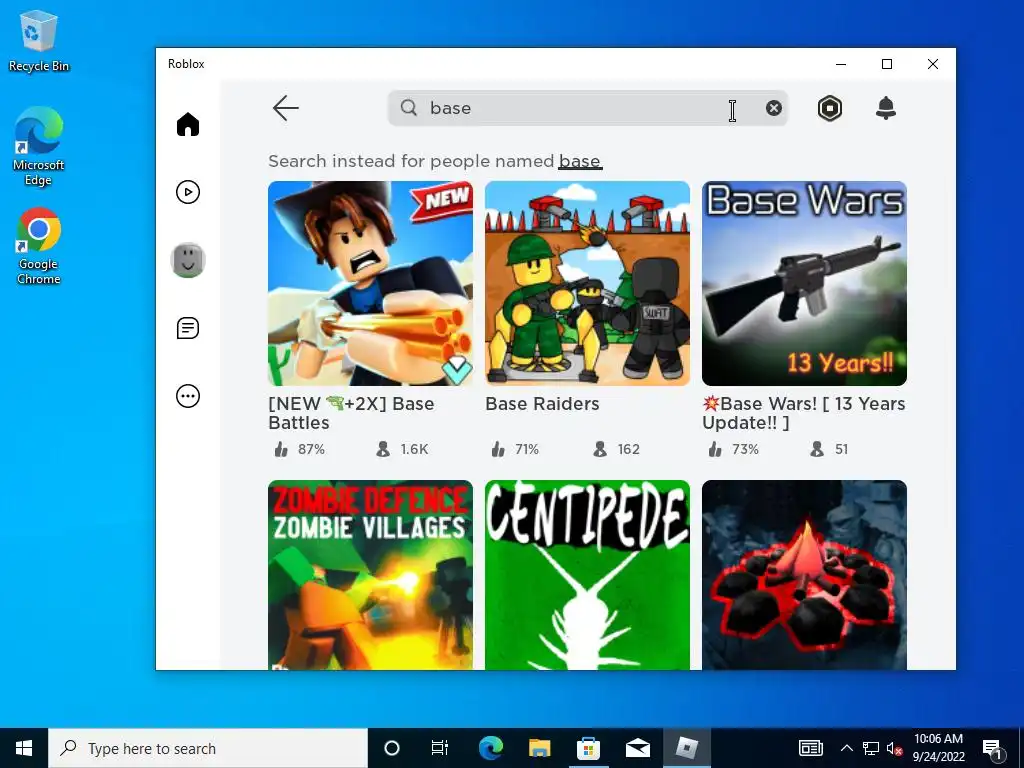Open Base Wars 13 Years thumbnail
The width and height of the screenshot is (1024, 768).
click(x=805, y=283)
